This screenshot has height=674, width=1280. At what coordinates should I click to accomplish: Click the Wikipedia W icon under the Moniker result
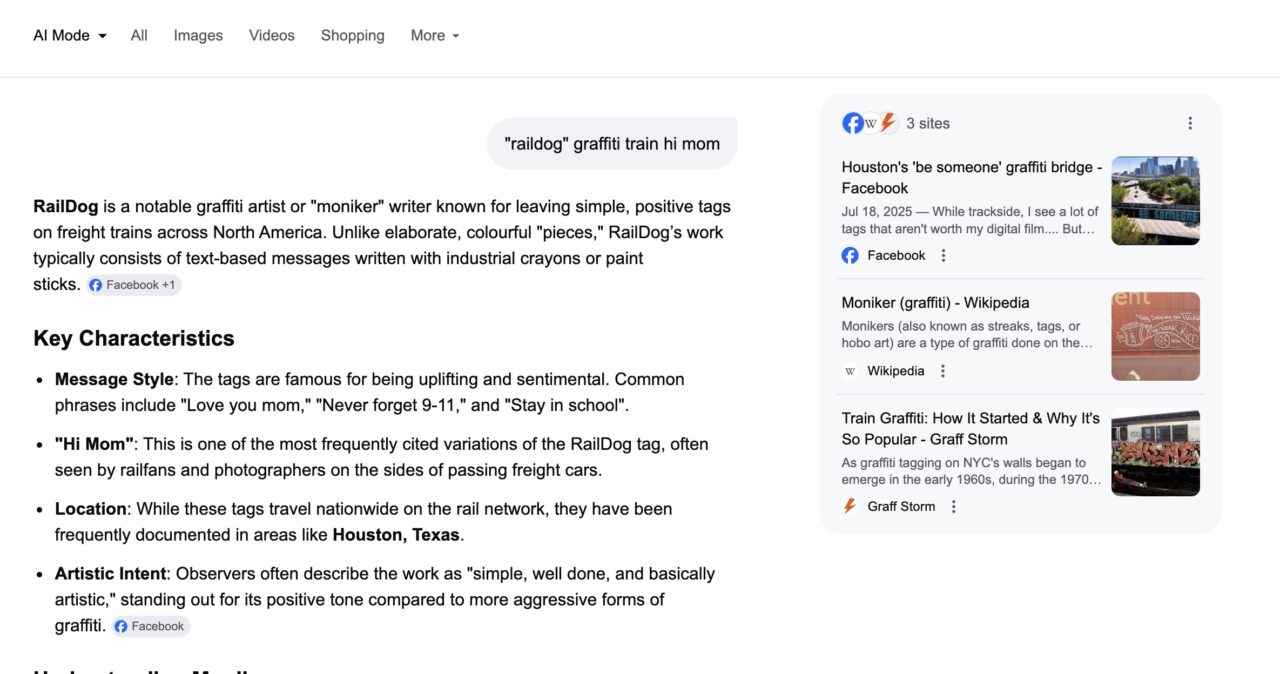coord(849,370)
